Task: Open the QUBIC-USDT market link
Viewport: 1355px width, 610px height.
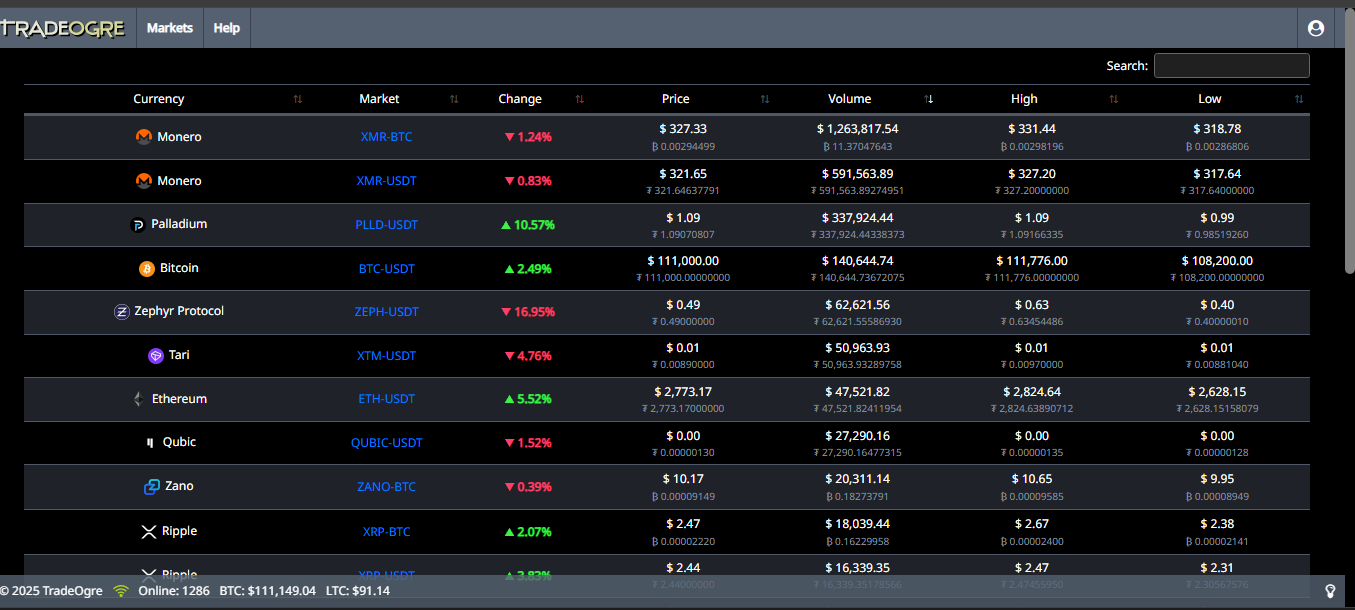Action: [x=386, y=443]
